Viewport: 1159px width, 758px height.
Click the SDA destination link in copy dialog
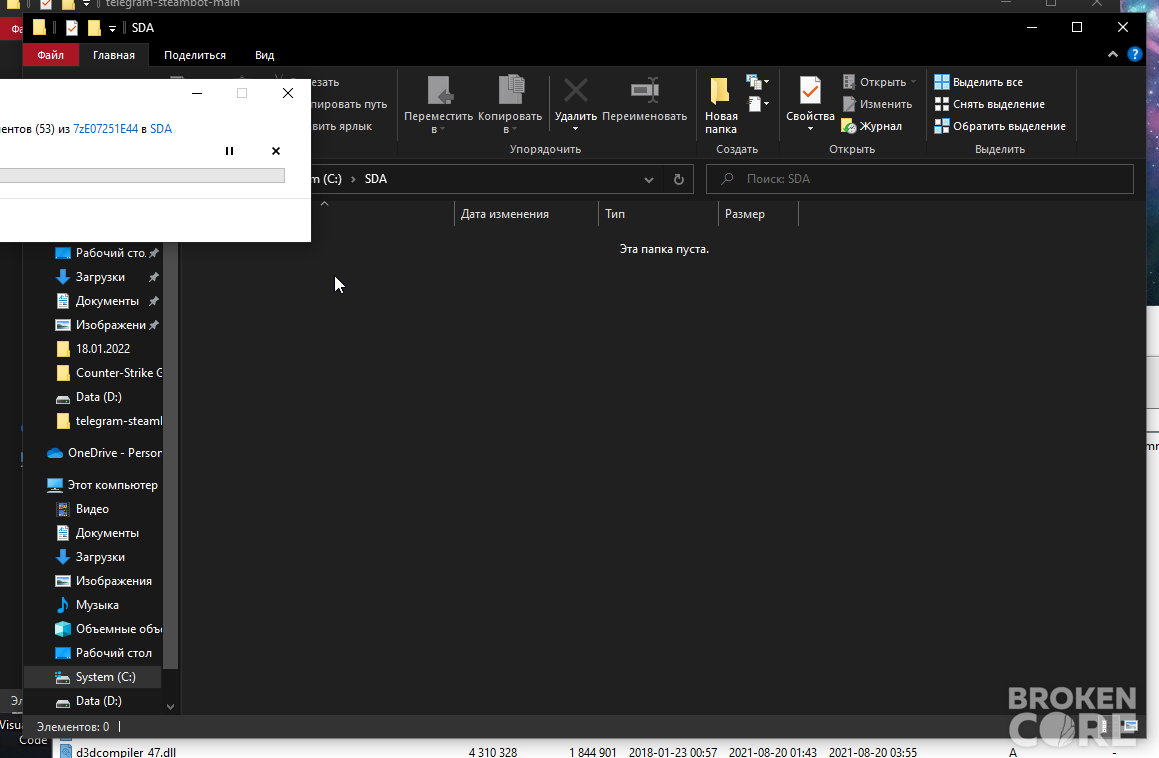click(161, 129)
